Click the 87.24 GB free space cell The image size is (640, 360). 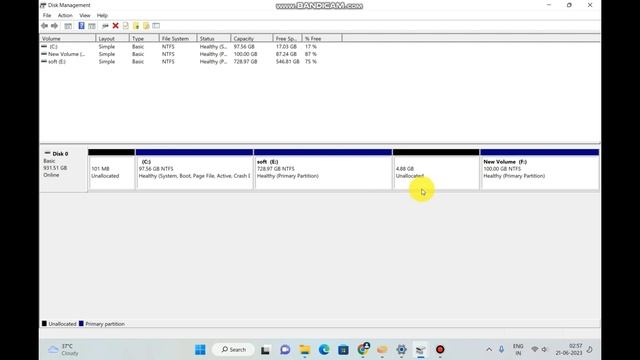tap(286, 54)
